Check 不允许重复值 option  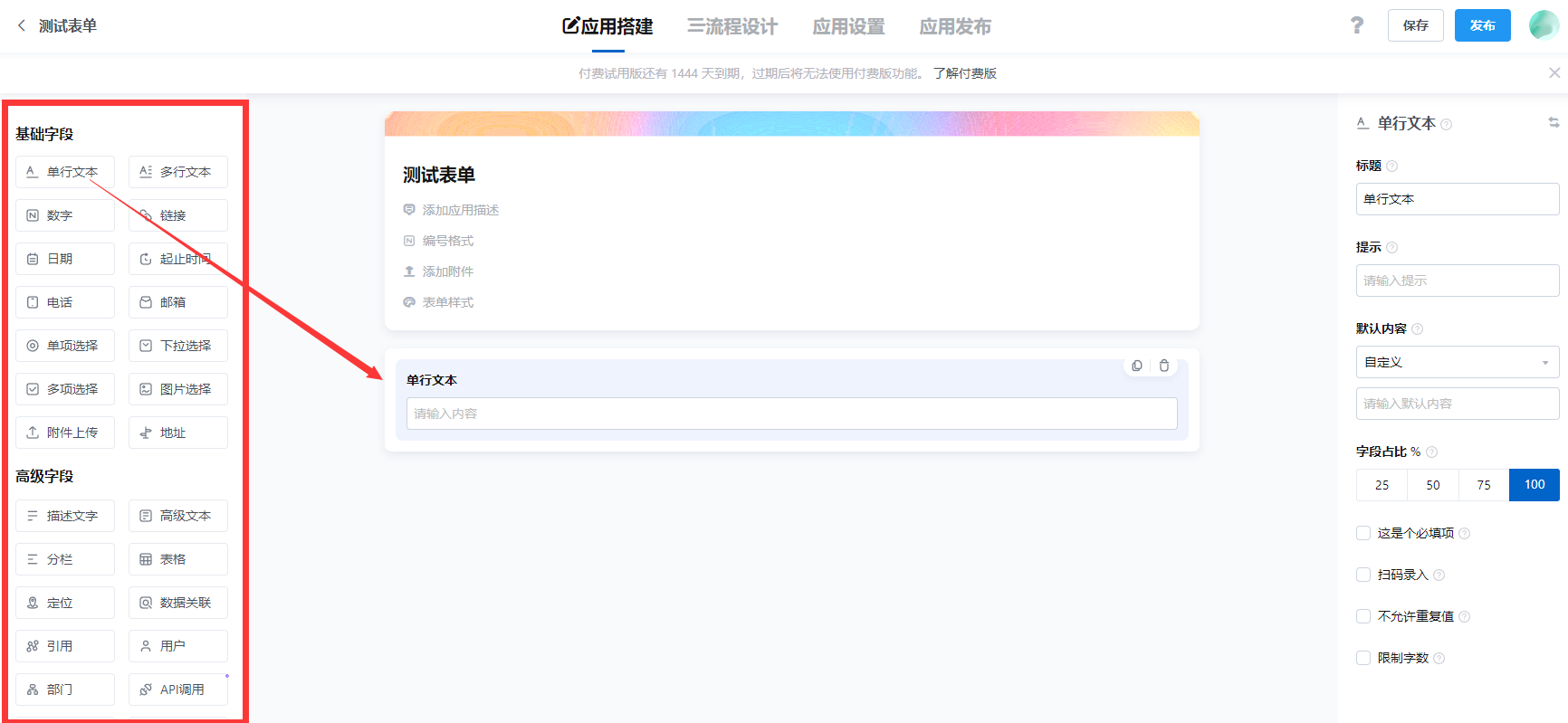[1363, 616]
